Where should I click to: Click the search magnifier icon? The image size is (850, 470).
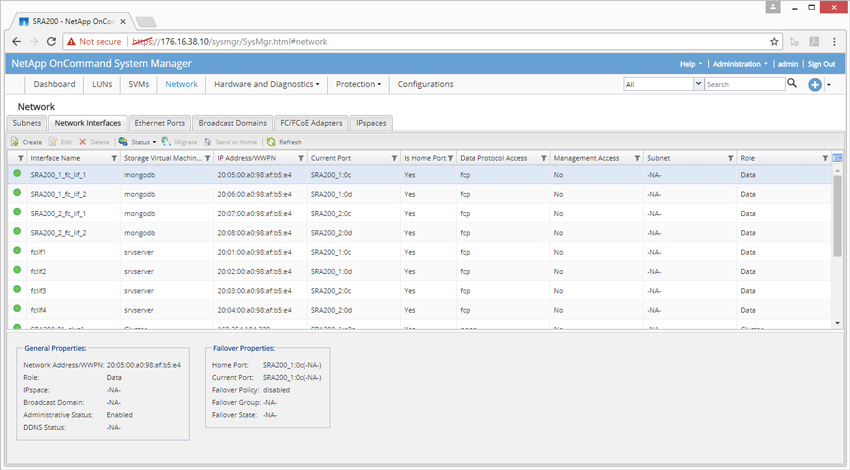(x=792, y=83)
